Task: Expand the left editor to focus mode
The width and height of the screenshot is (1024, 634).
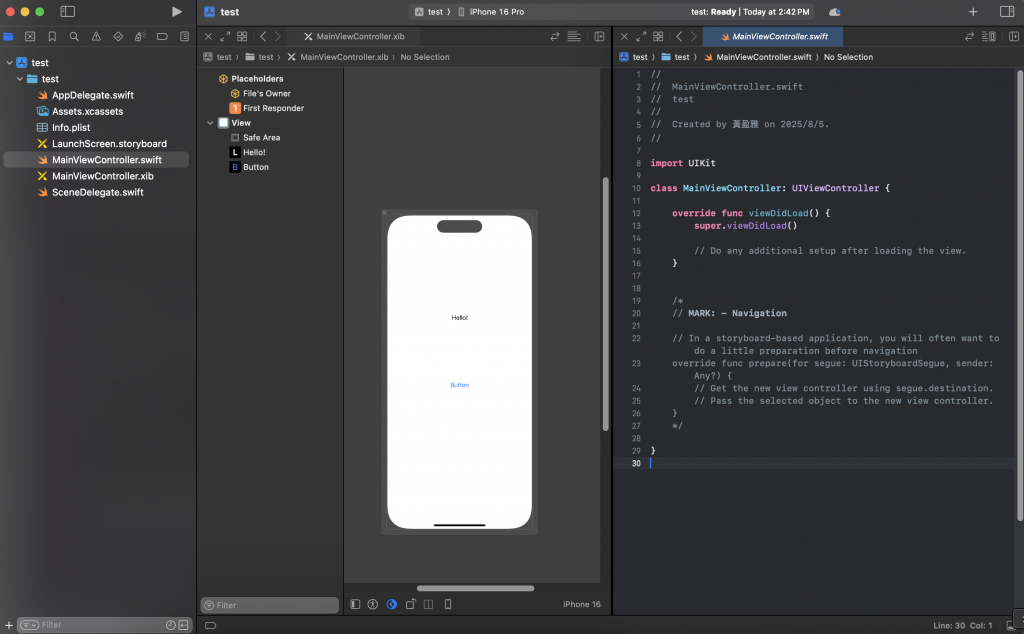Action: click(x=225, y=37)
